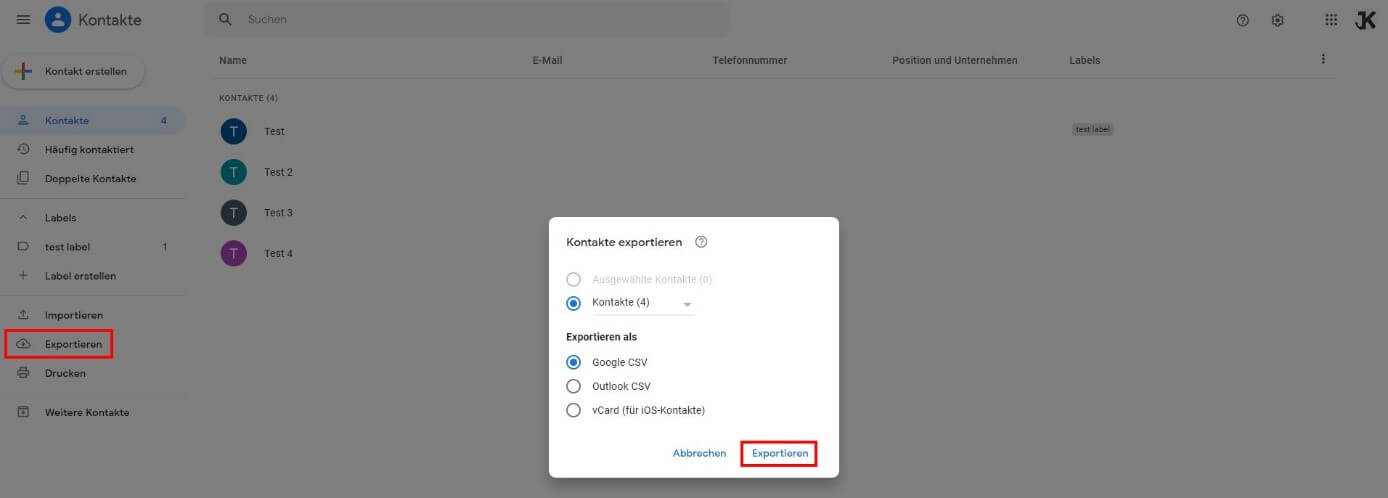Click the export dialog help icon

click(701, 242)
